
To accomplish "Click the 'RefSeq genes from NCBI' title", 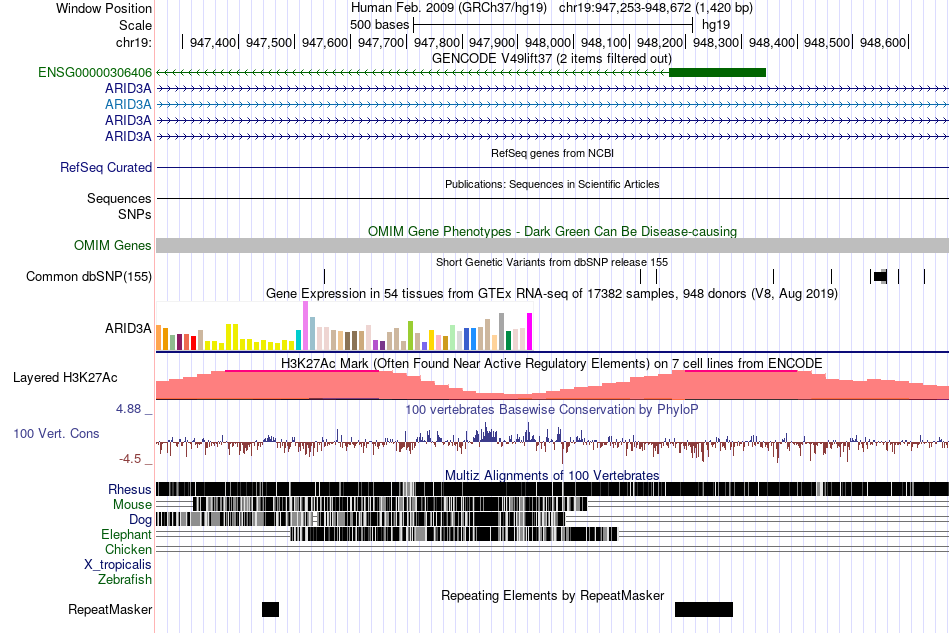I will click(552, 153).
